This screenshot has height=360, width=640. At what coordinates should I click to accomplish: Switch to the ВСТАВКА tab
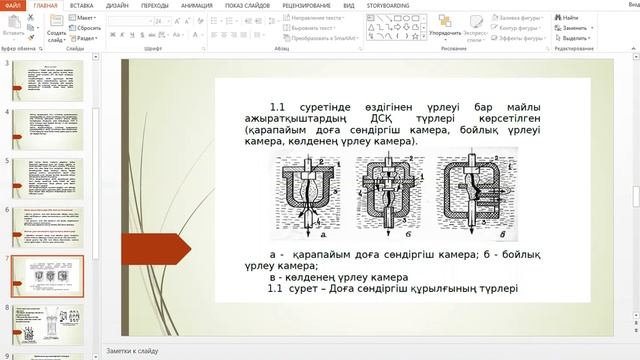coord(82,6)
